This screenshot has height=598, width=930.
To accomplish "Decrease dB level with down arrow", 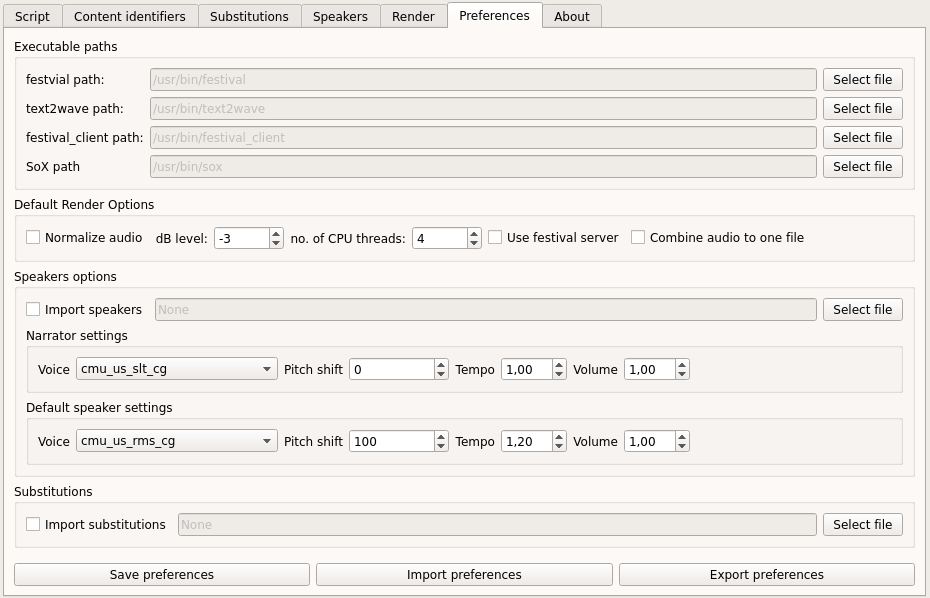I will (x=276, y=243).
